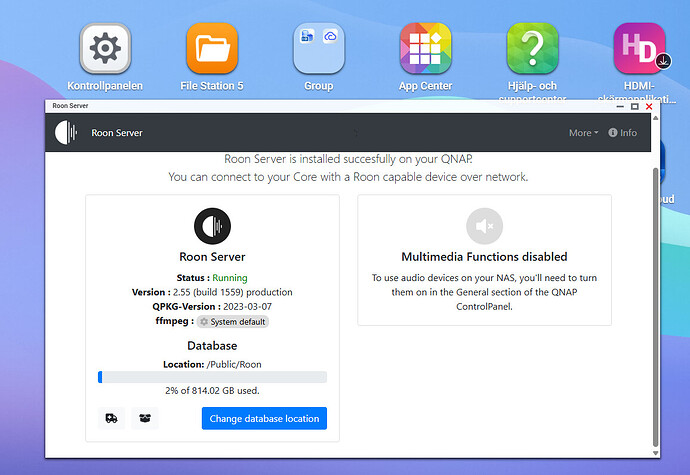The image size is (690, 475).
Task: Open the App Center icon
Action: 425,48
